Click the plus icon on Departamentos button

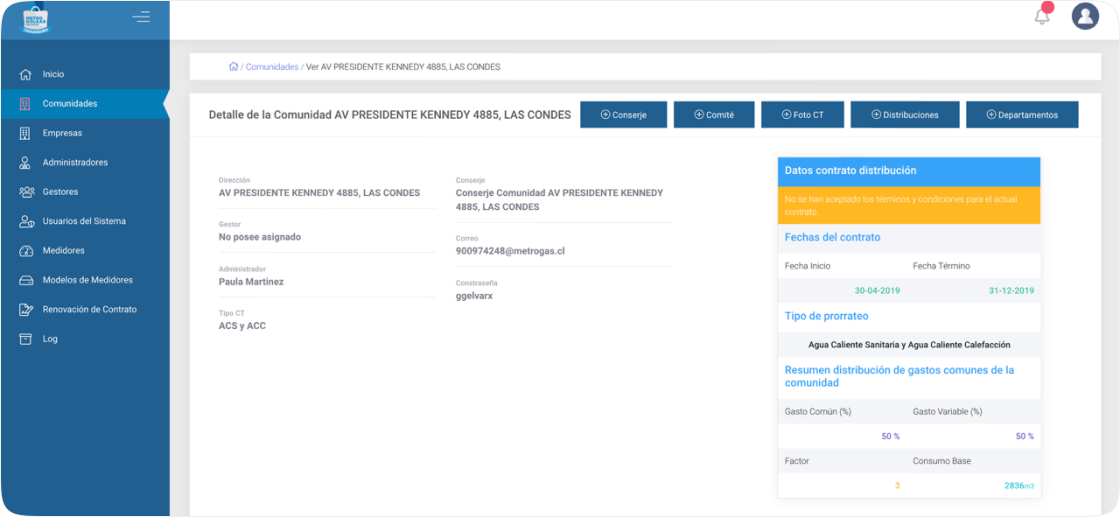(991, 115)
